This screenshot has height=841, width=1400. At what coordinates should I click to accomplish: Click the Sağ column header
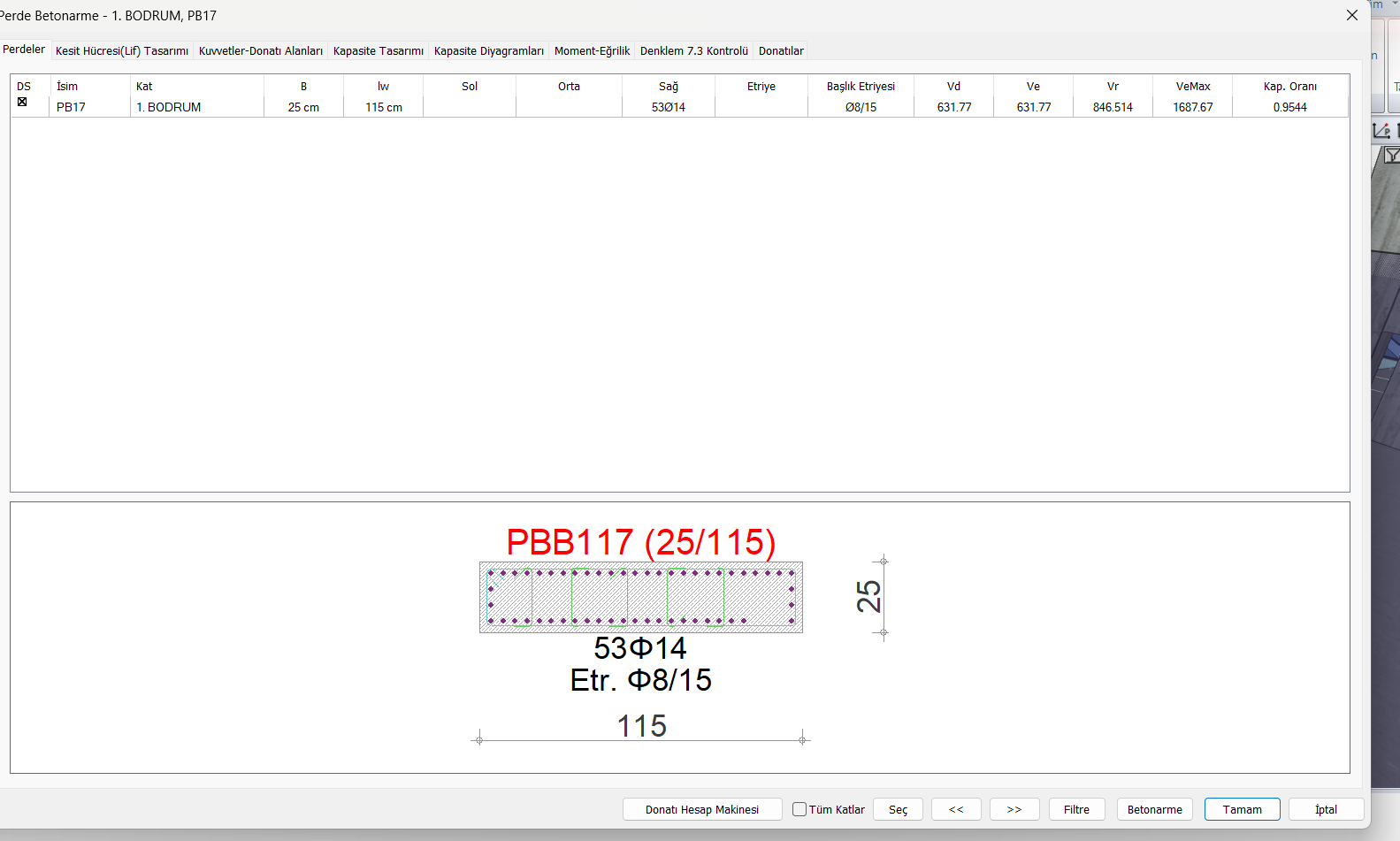pos(669,86)
